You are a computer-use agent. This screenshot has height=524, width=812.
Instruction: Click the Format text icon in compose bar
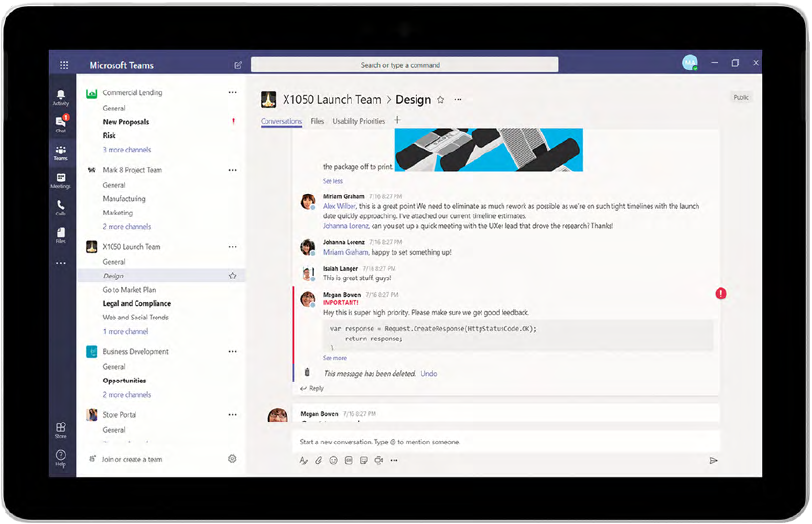303,460
